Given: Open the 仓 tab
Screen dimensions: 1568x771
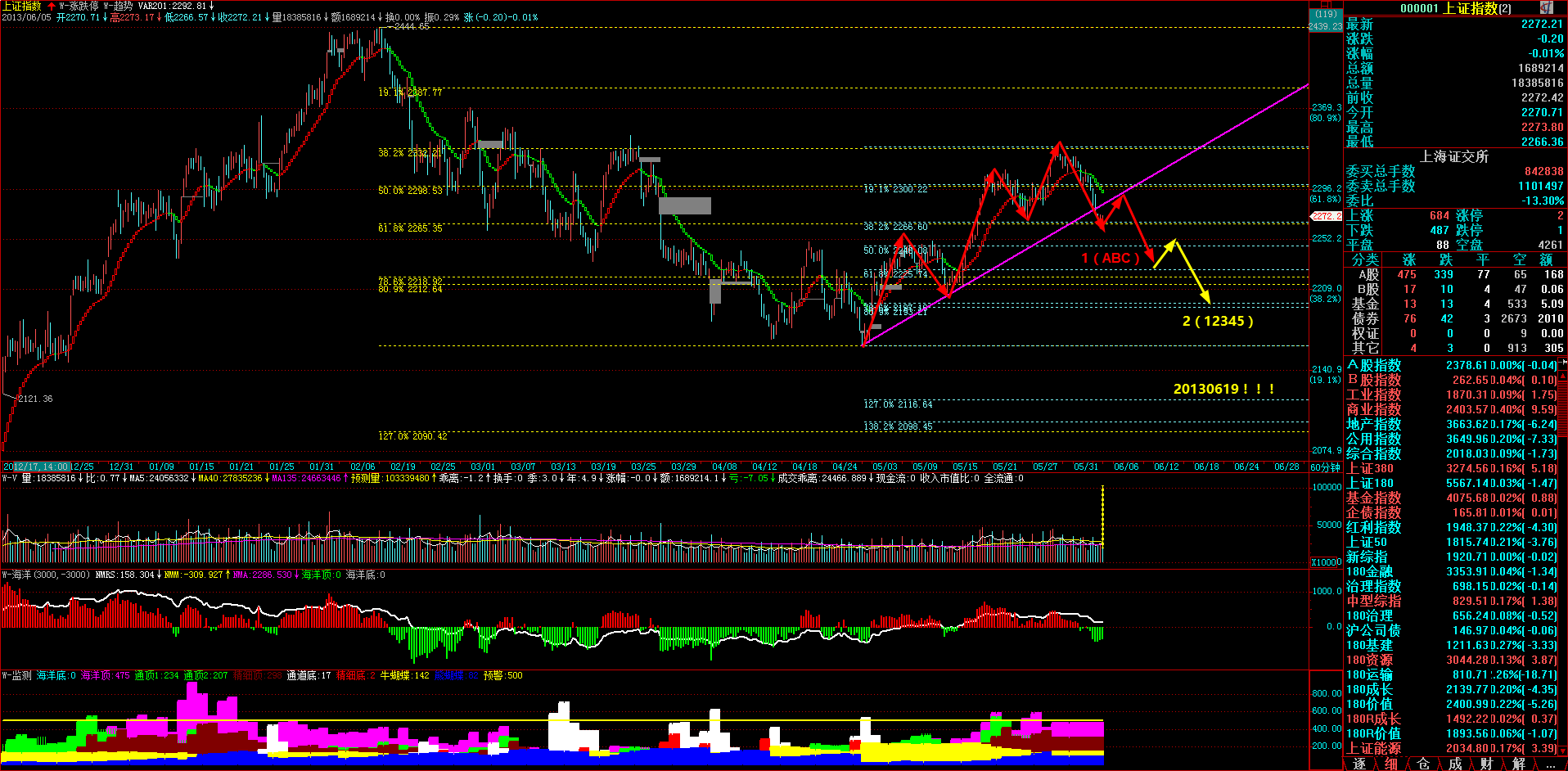Looking at the screenshot, I should pos(1423,764).
